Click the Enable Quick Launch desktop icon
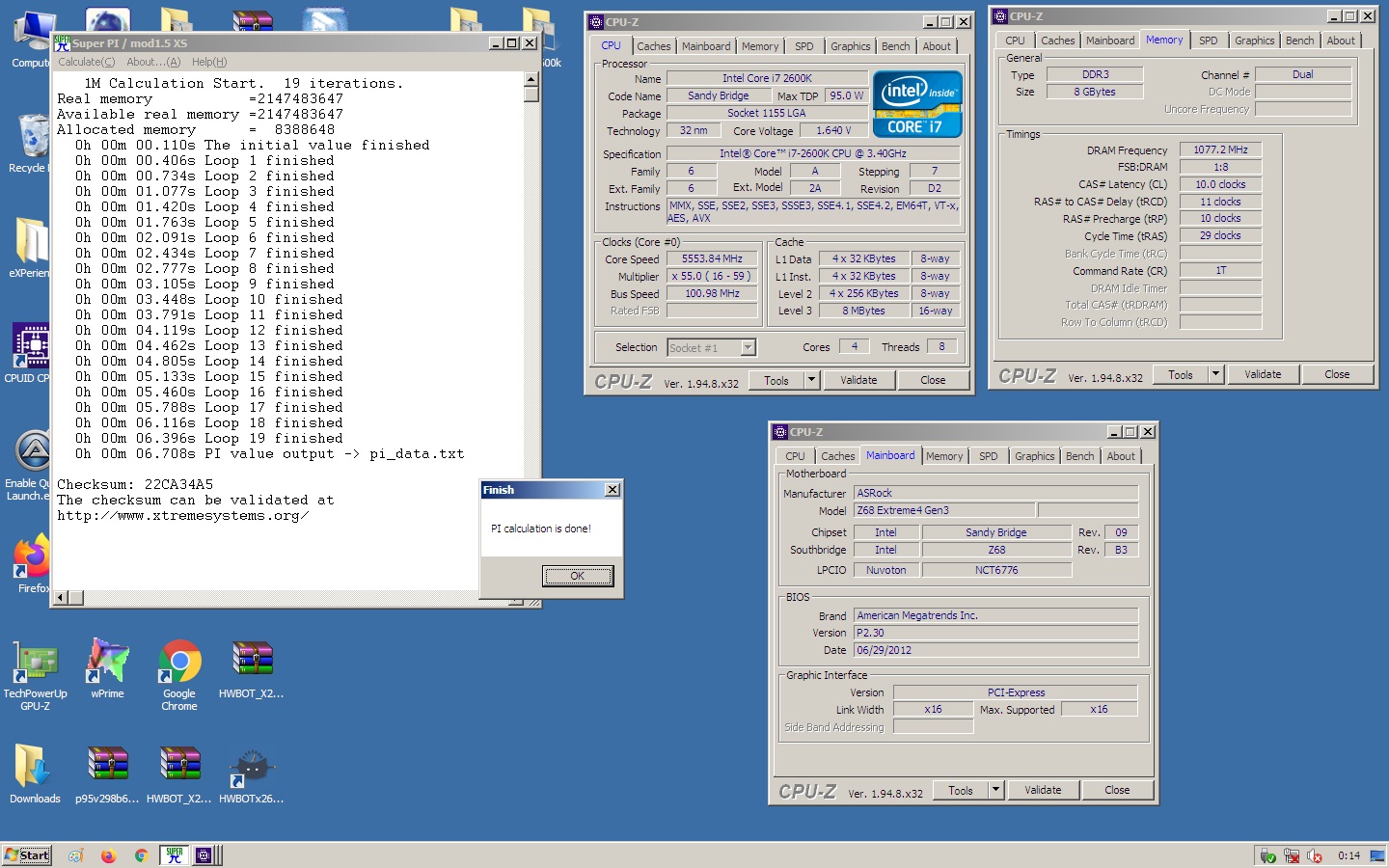The image size is (1389, 868). 29,465
